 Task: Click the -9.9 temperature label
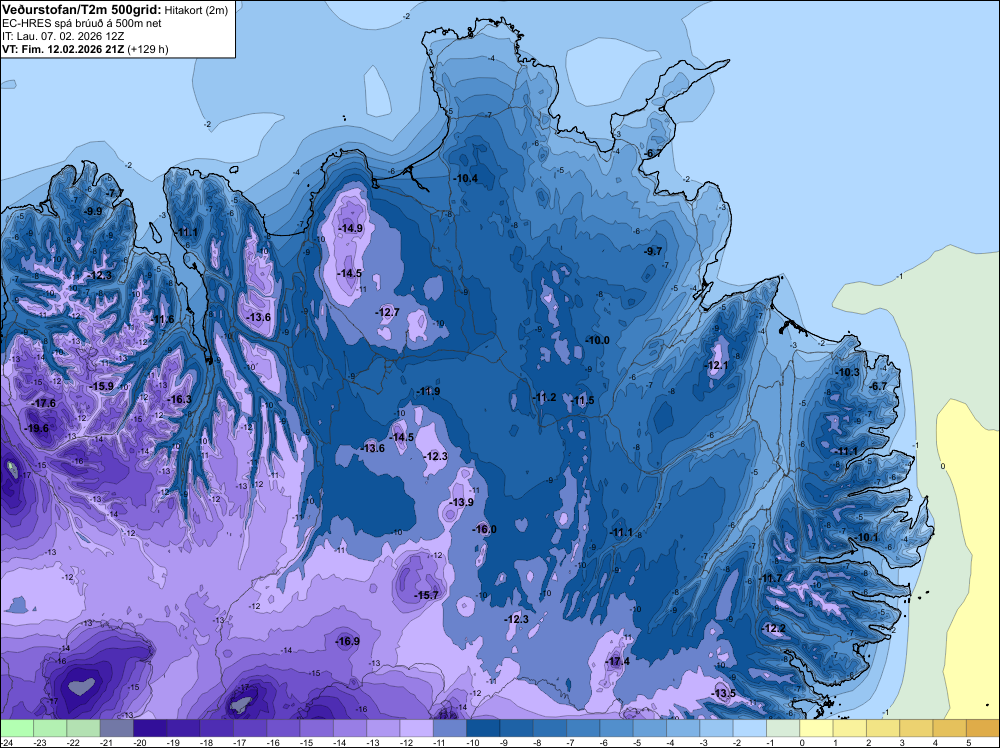click(x=94, y=211)
